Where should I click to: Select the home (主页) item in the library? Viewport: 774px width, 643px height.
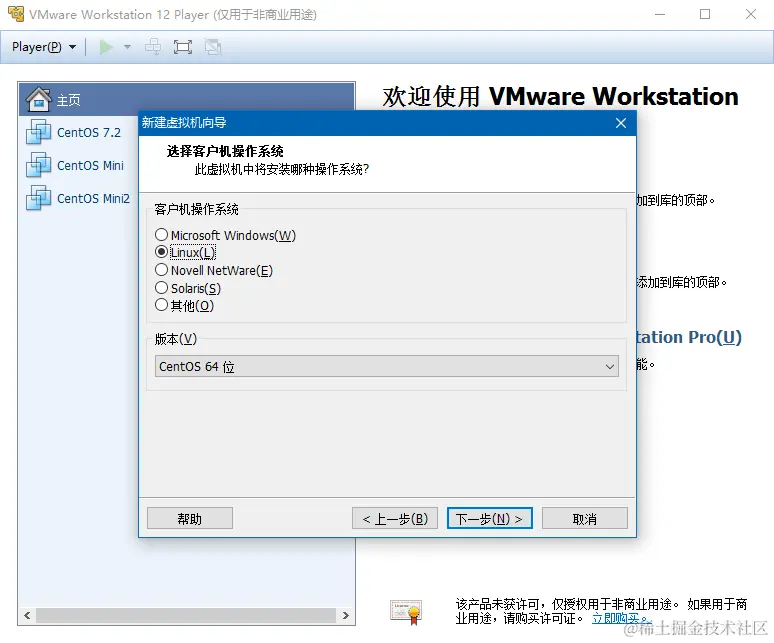(187, 99)
